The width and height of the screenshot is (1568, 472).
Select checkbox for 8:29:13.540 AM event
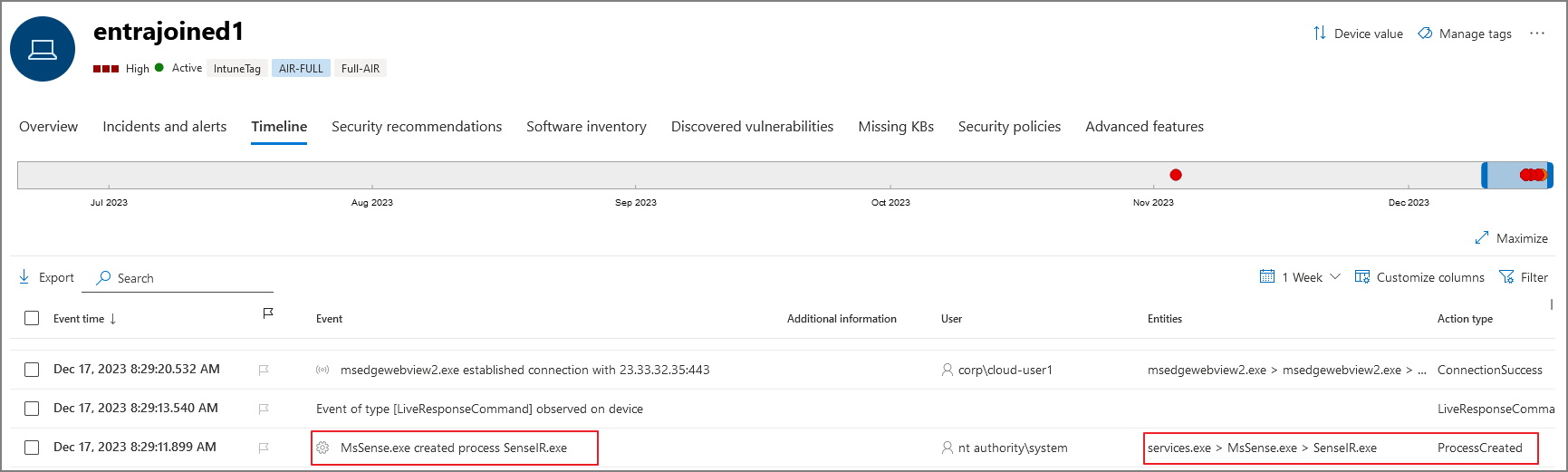click(x=32, y=409)
